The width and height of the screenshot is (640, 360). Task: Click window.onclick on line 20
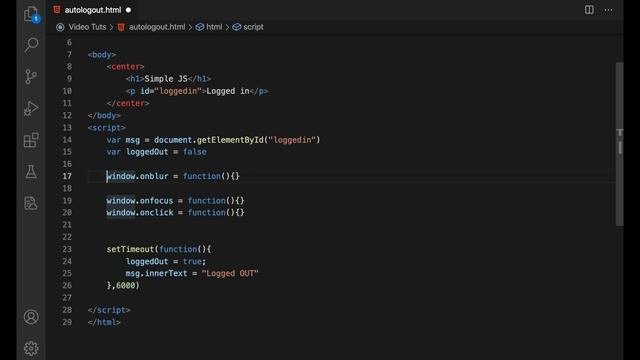(x=140, y=212)
